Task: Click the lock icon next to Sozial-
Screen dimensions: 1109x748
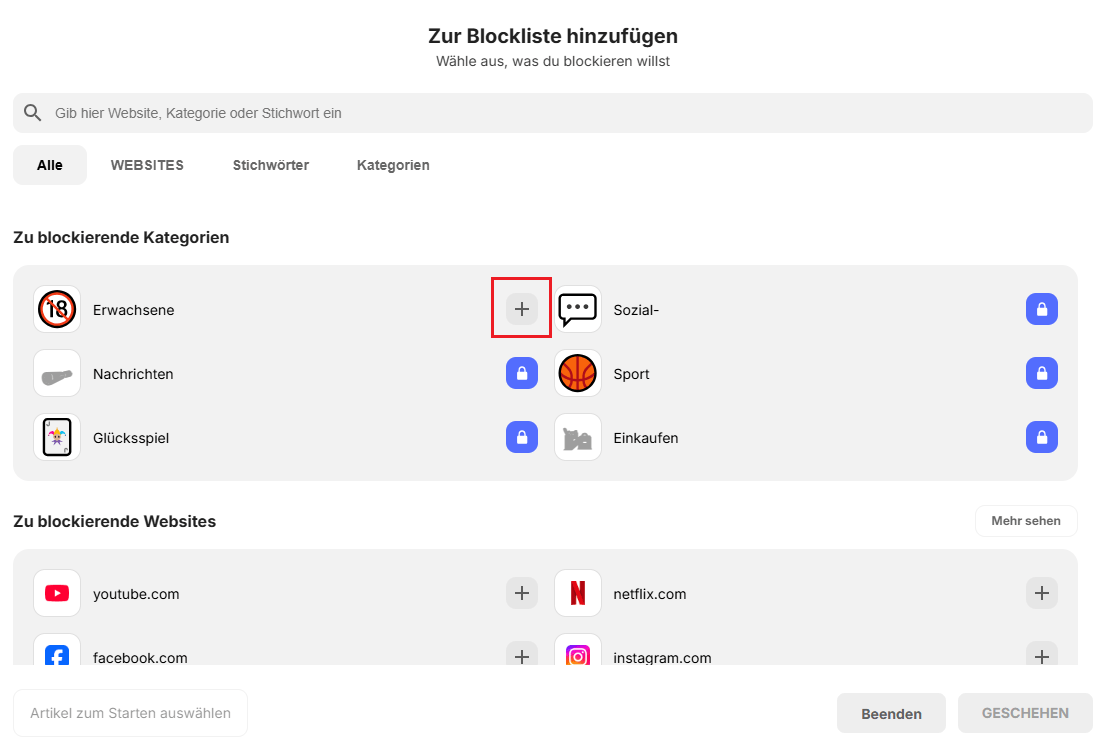Action: (x=1041, y=310)
